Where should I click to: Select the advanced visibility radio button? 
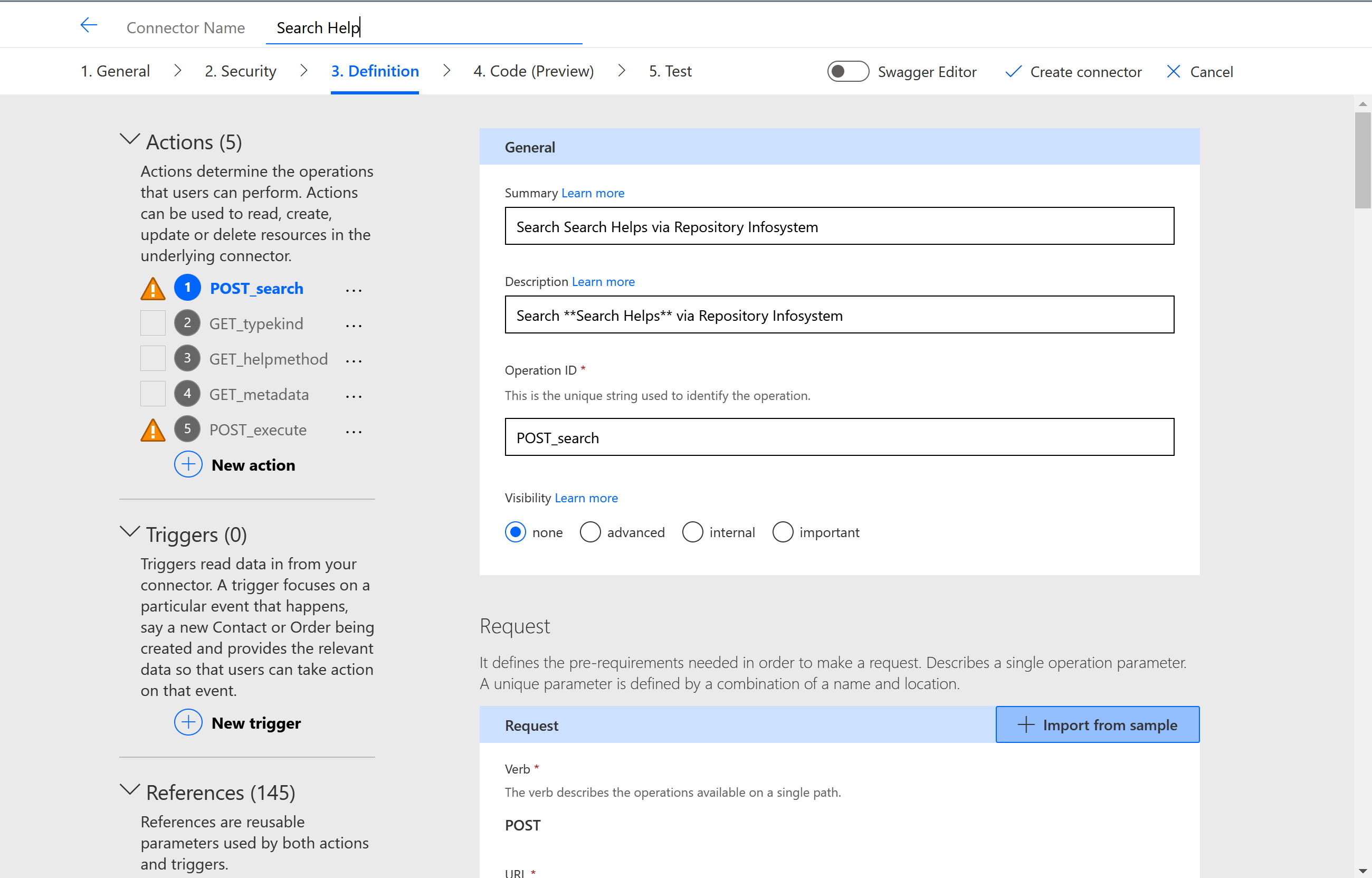tap(590, 532)
